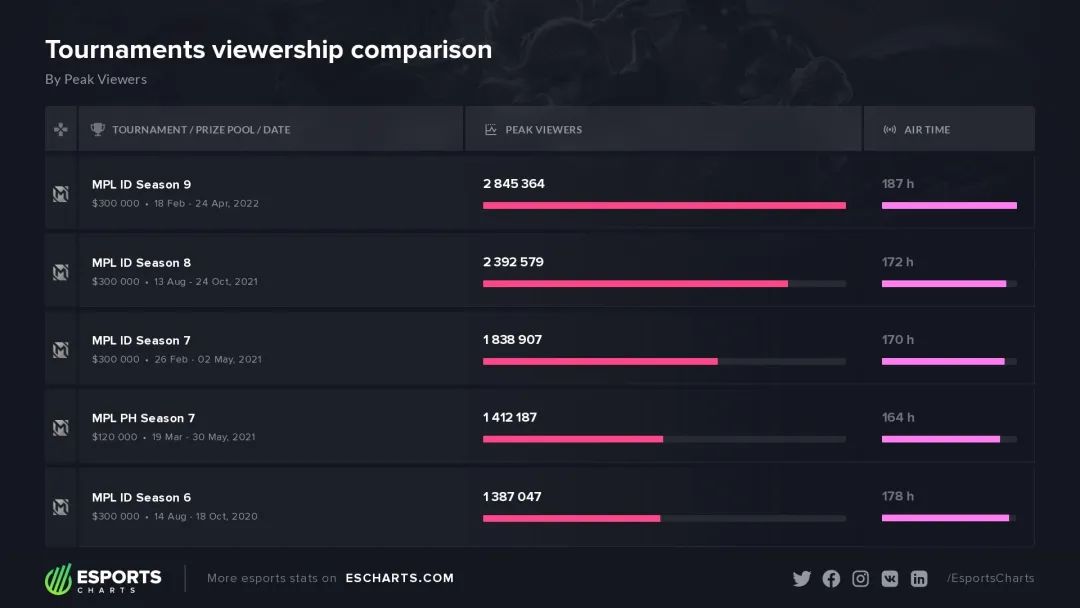
Task: Click the Twitter bird icon
Action: 802,578
